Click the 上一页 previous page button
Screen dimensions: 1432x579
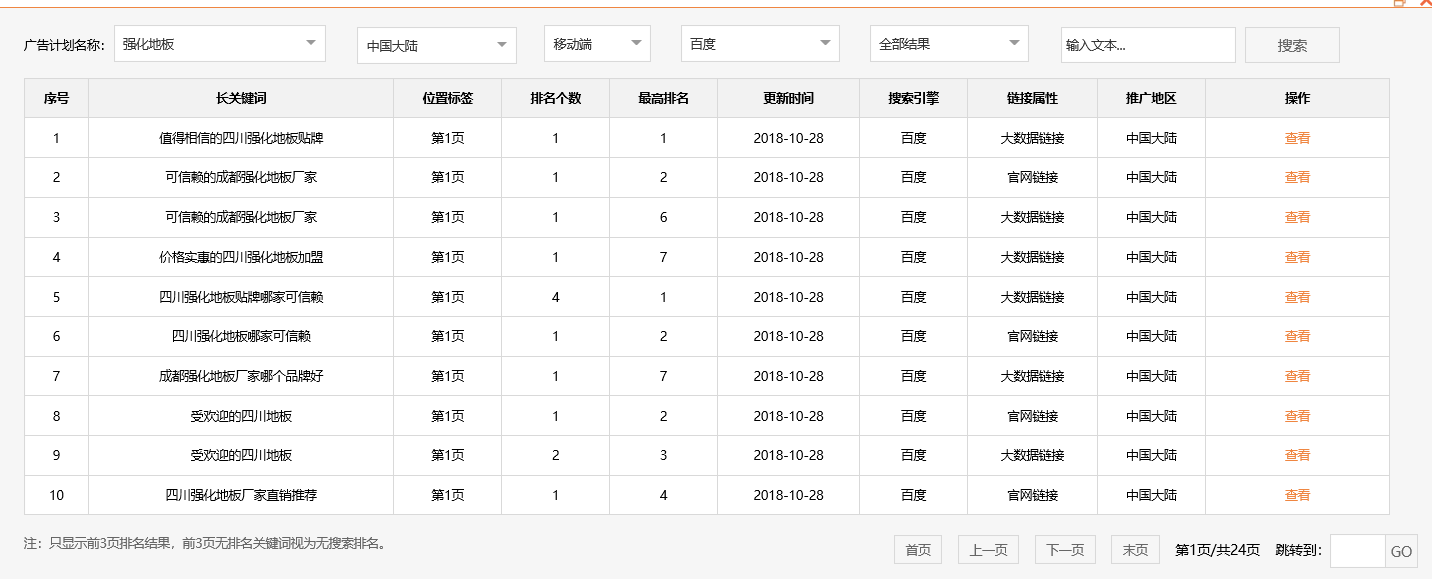pos(988,549)
